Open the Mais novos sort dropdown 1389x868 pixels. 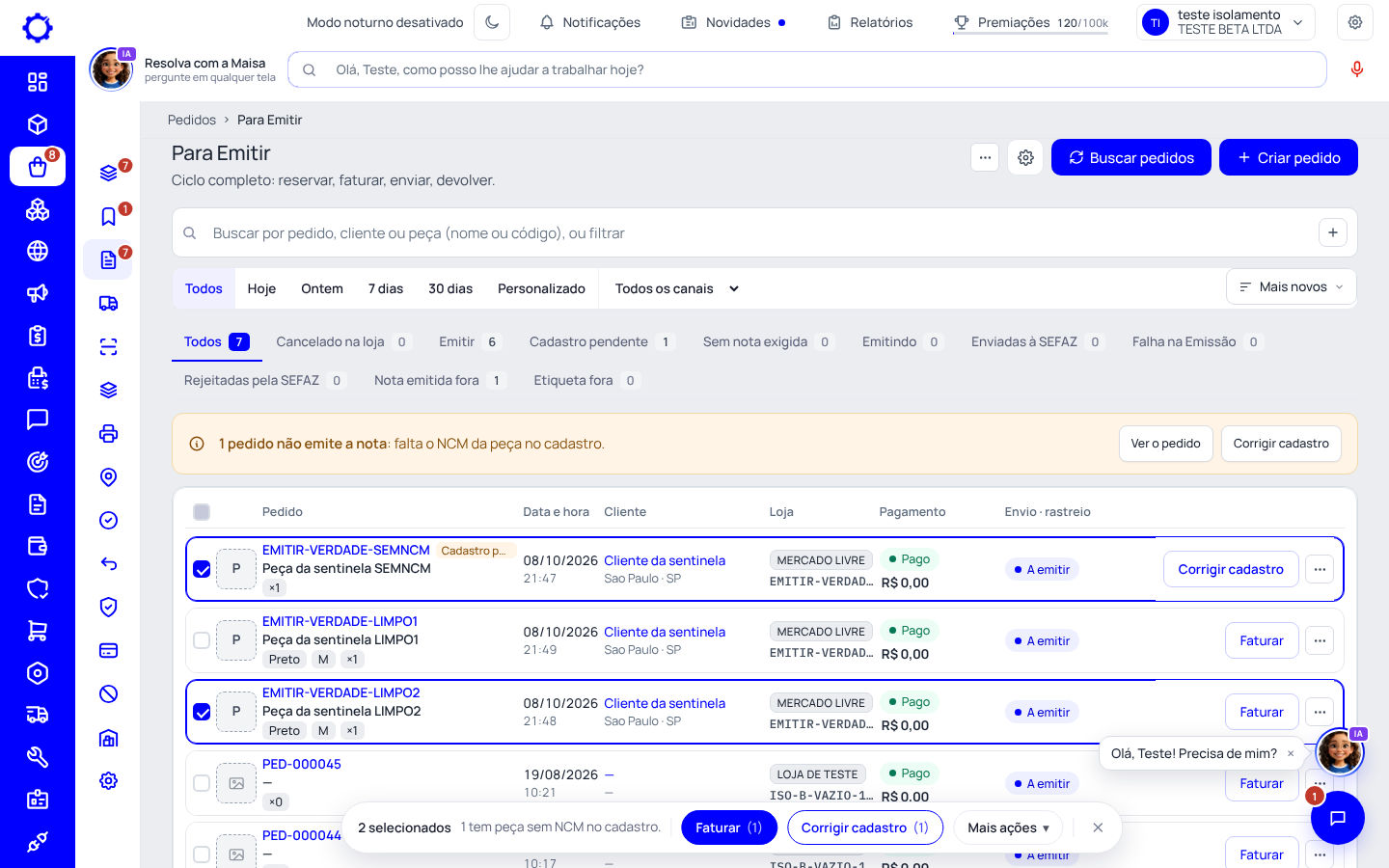pos(1291,286)
